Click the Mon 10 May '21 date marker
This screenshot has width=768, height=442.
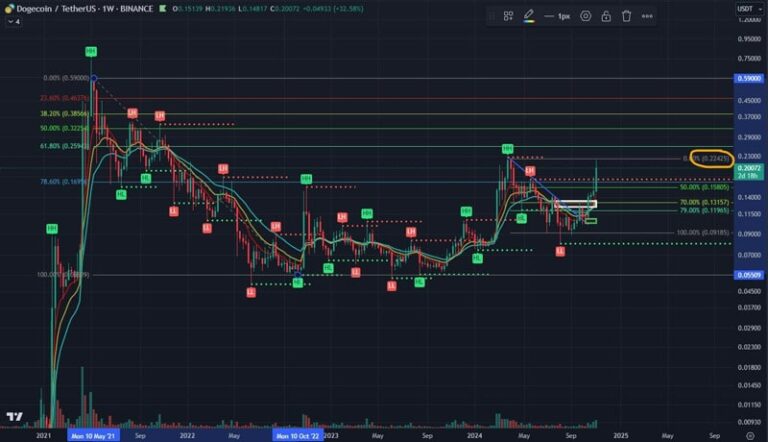pos(94,436)
